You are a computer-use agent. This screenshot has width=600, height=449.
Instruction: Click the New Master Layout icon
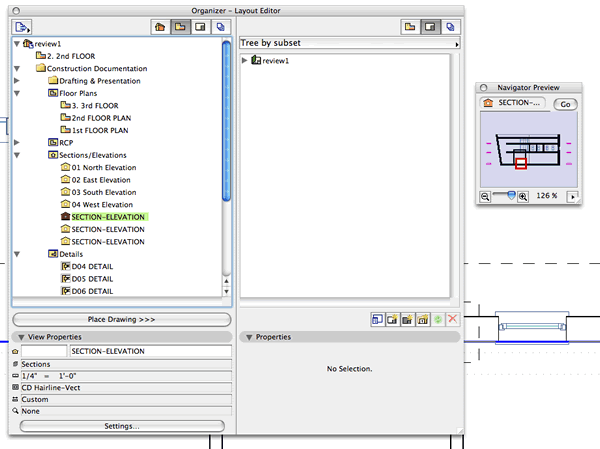(407, 319)
